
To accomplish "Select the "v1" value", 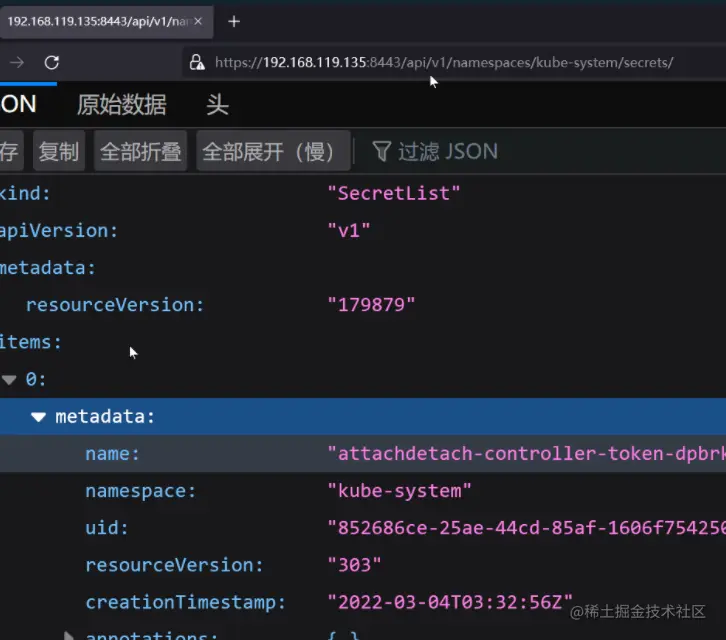I will pos(349,231).
